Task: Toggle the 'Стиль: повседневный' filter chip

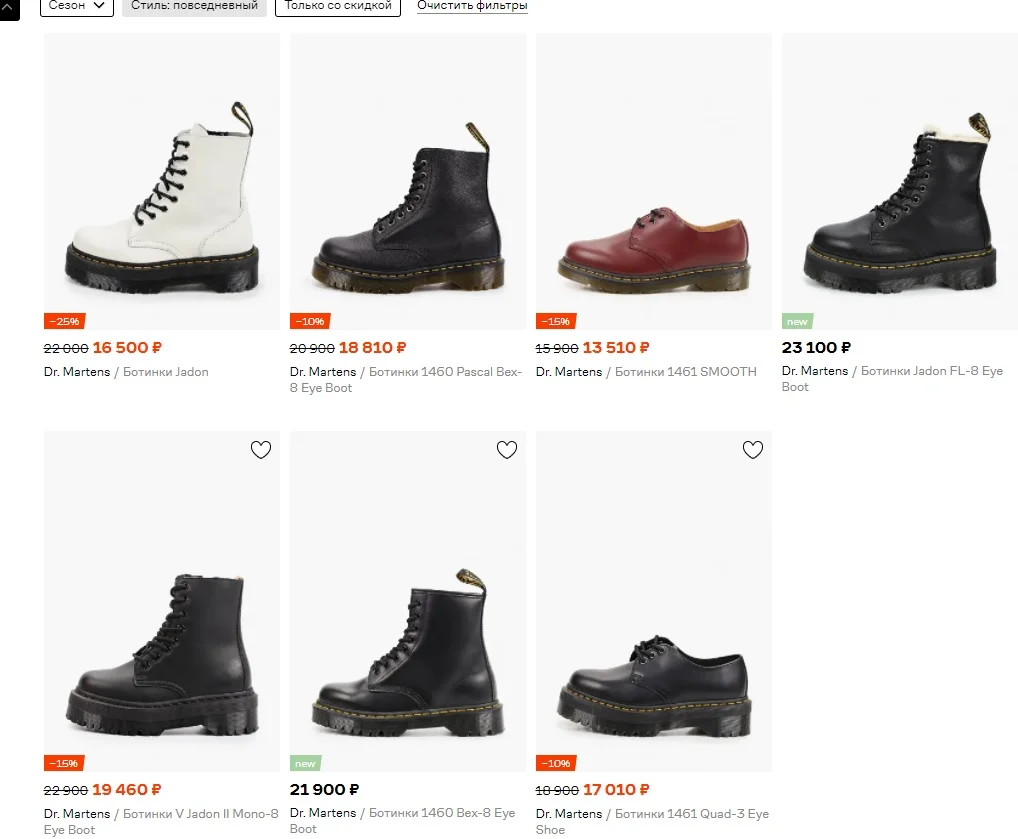Action: 194,6
